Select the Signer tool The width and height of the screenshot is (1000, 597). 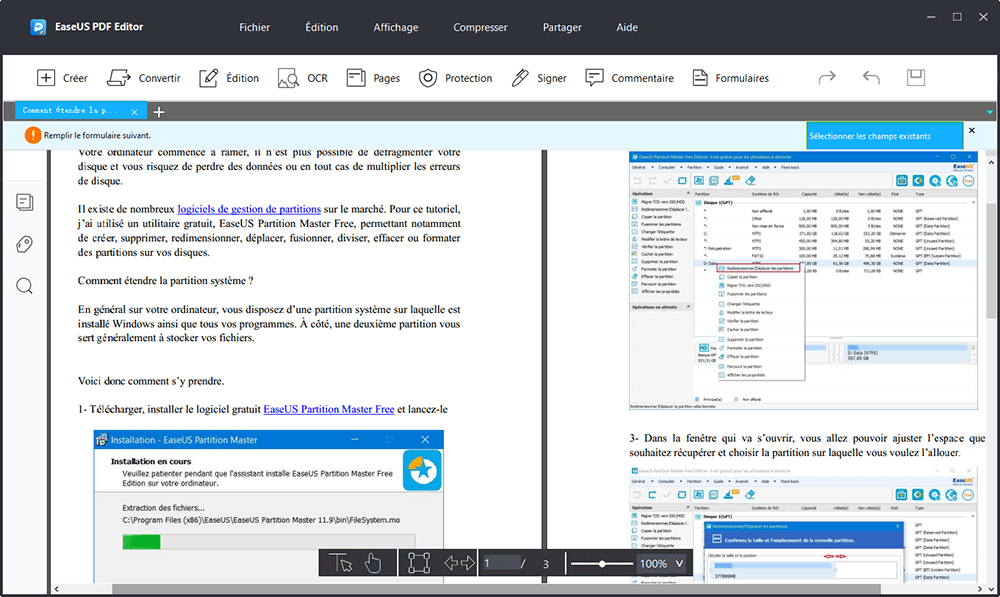539,78
